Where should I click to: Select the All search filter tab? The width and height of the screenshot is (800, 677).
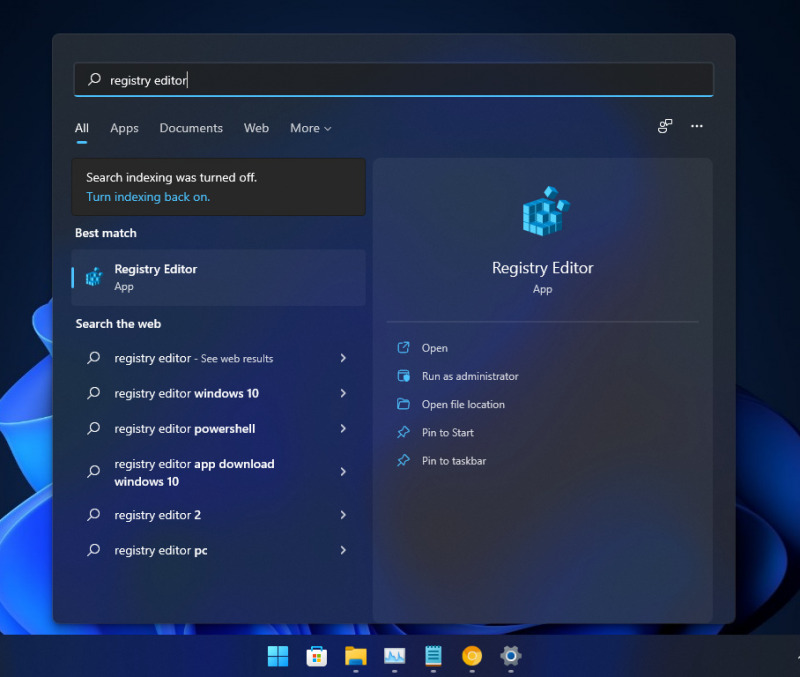pos(82,128)
